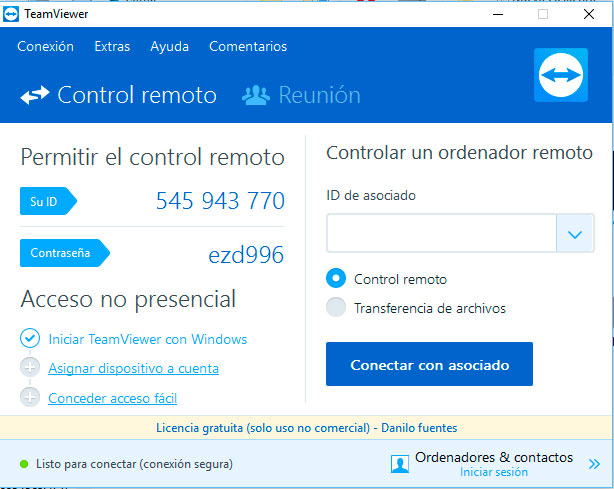Click Conectar con asociado button
Screen dimensions: 614x489
click(x=429, y=364)
